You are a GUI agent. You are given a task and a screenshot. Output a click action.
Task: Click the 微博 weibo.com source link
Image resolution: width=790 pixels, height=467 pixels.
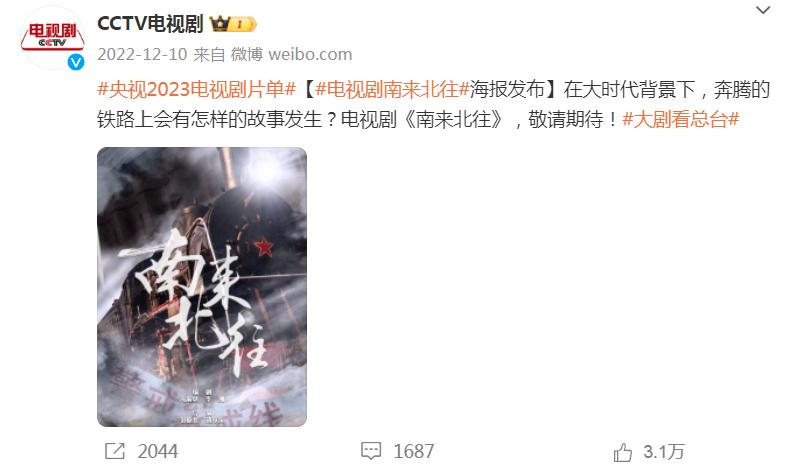pyautogui.click(x=291, y=54)
